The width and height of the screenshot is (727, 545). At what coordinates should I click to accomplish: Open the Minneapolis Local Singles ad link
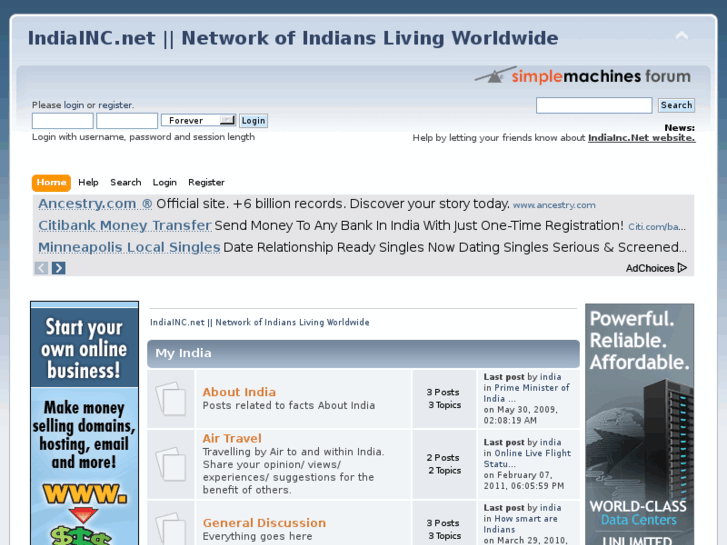pyautogui.click(x=129, y=247)
